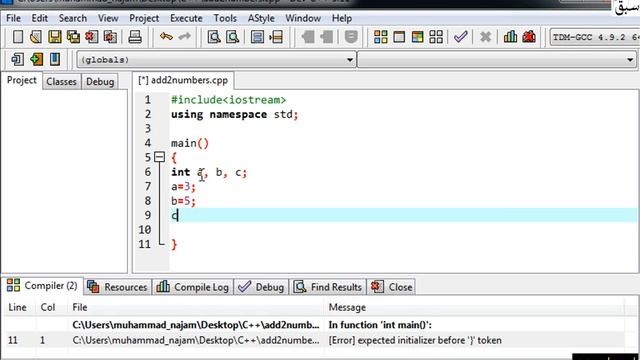This screenshot has height=360, width=640.
Task: Click the Line column header
Action: (x=18, y=307)
